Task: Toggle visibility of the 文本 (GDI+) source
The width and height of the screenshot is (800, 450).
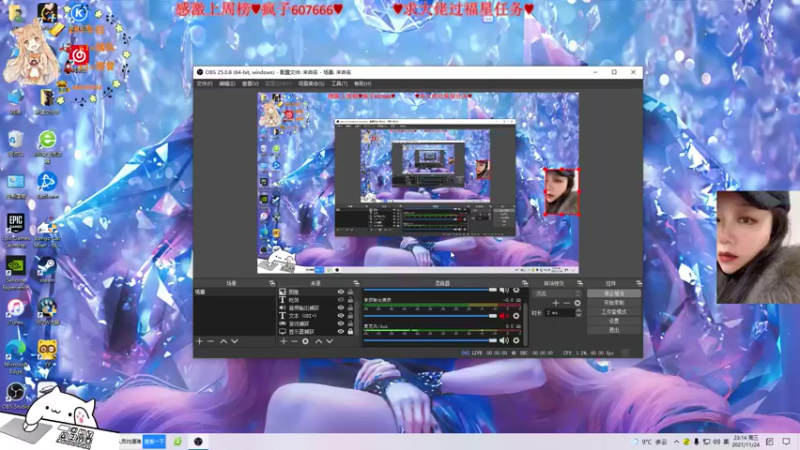Action: click(341, 316)
